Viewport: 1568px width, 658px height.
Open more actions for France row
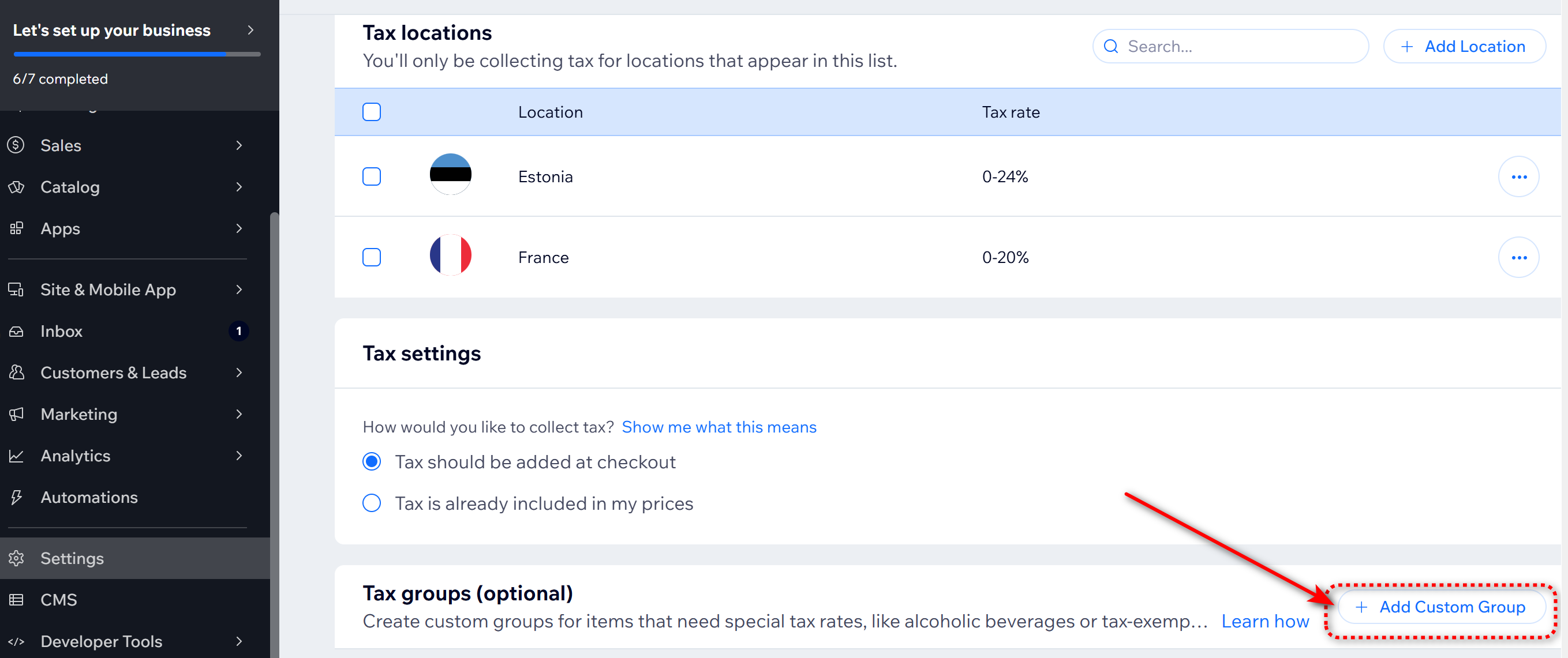pos(1518,258)
